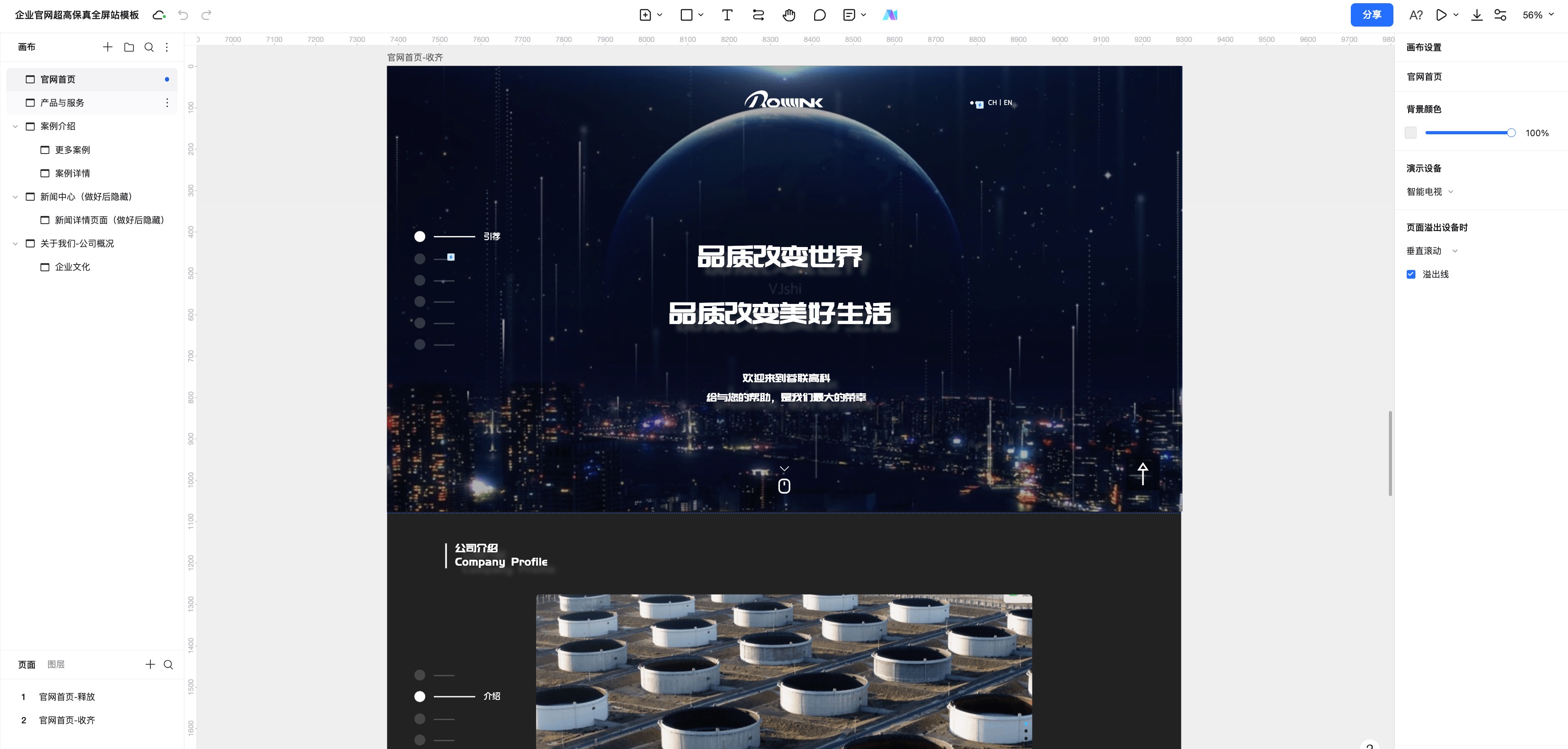Screen dimensions: 1568x749
Task: Click the 品质改变世界 headline
Action: (780, 256)
